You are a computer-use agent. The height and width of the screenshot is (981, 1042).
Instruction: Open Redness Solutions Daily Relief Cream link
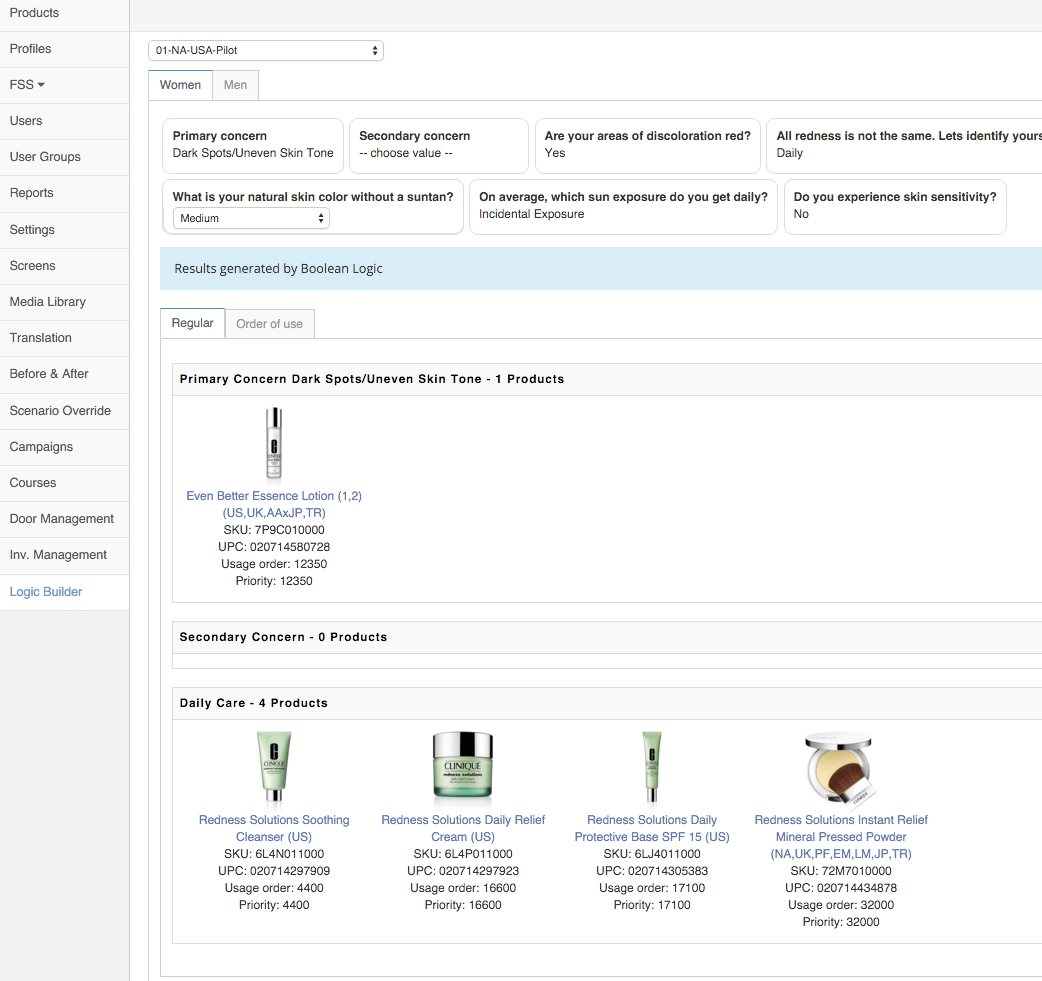click(x=463, y=828)
